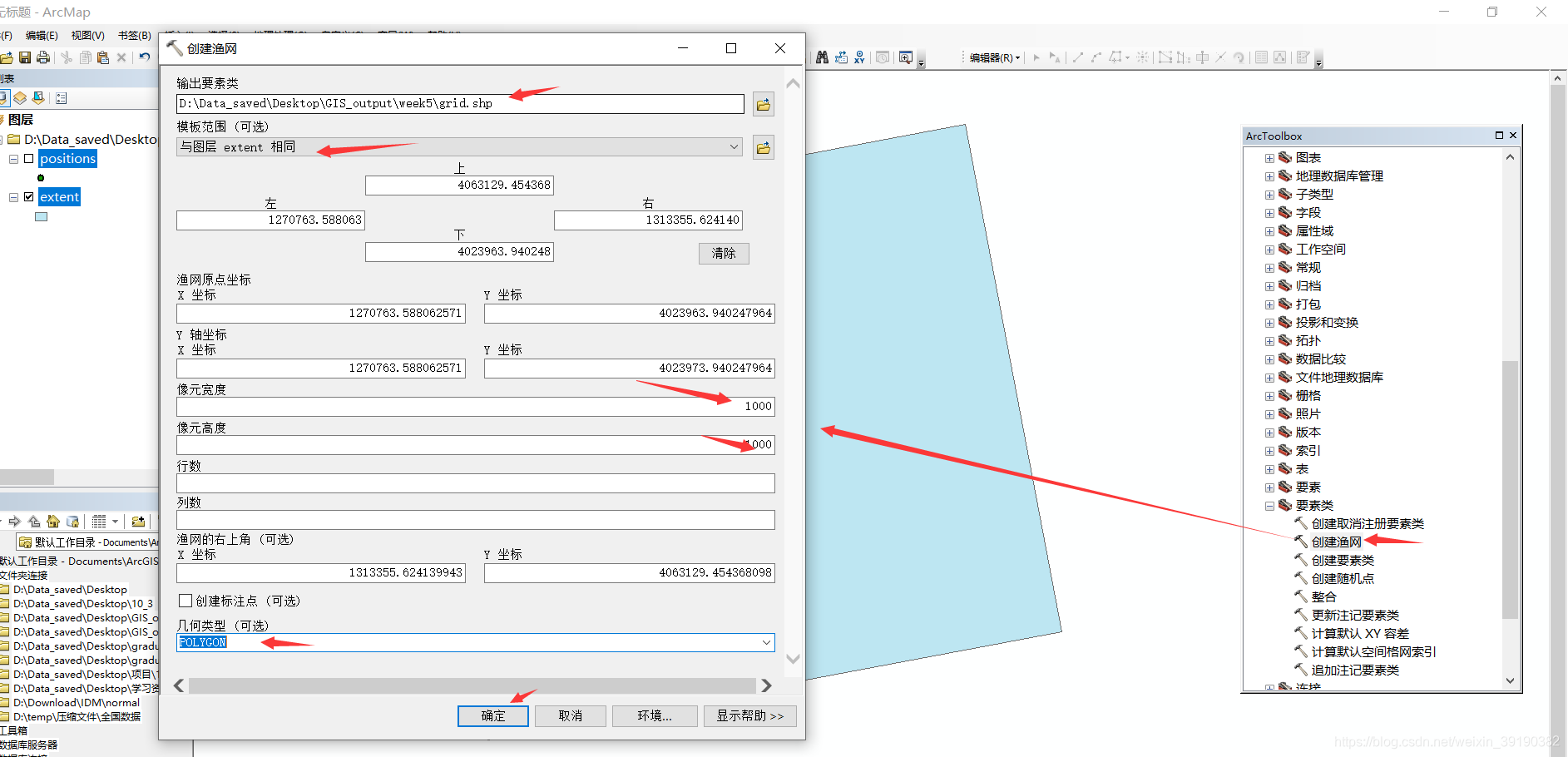Click the 行数 input field
This screenshot has width=1568, height=757.
476,482
